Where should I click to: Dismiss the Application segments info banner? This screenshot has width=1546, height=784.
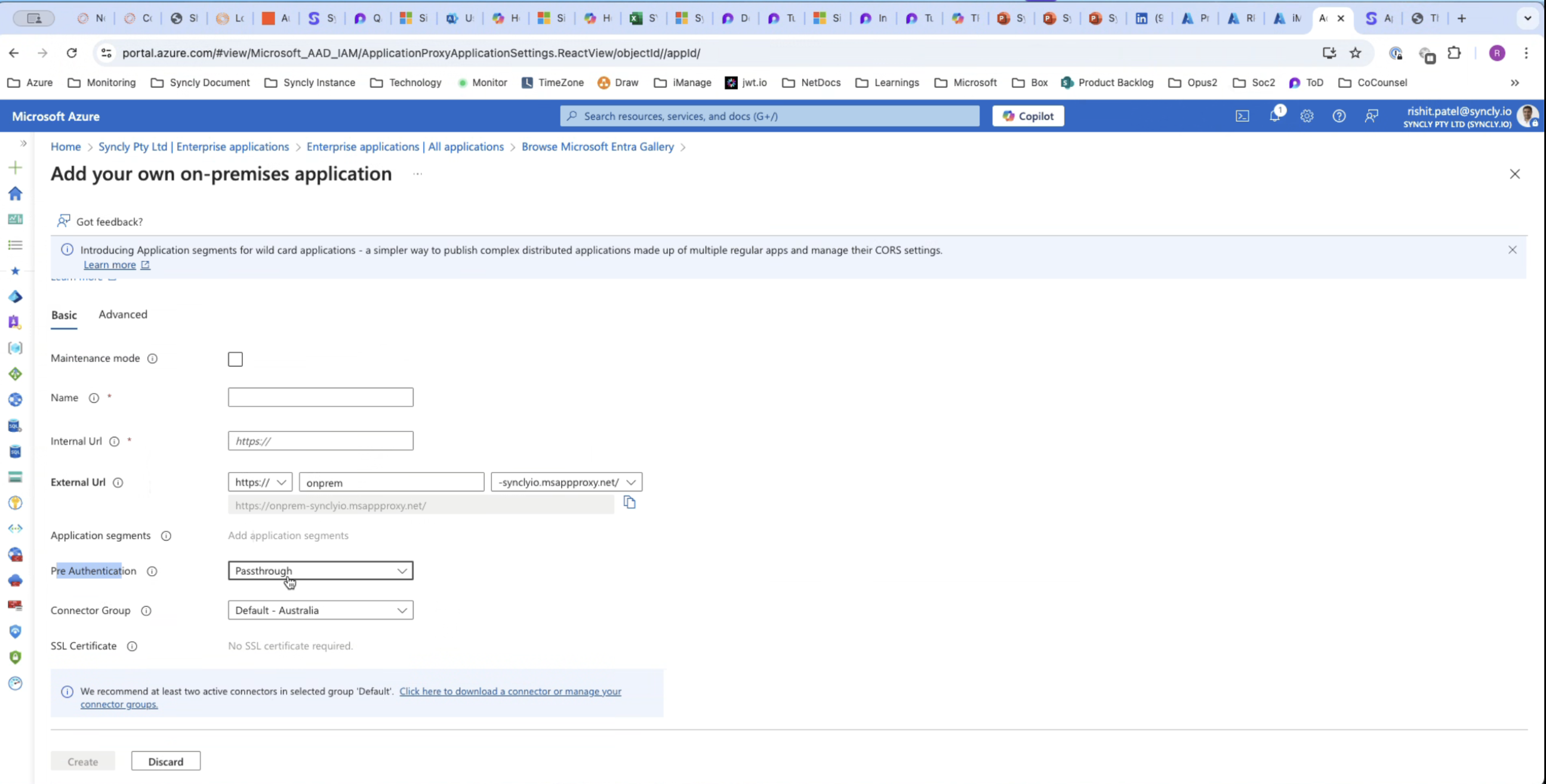(1513, 250)
